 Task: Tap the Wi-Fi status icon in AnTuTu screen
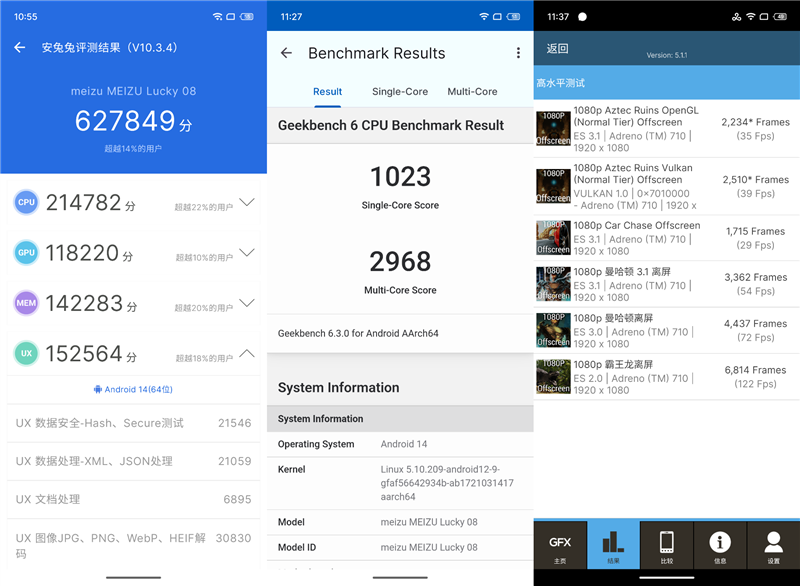[218, 16]
